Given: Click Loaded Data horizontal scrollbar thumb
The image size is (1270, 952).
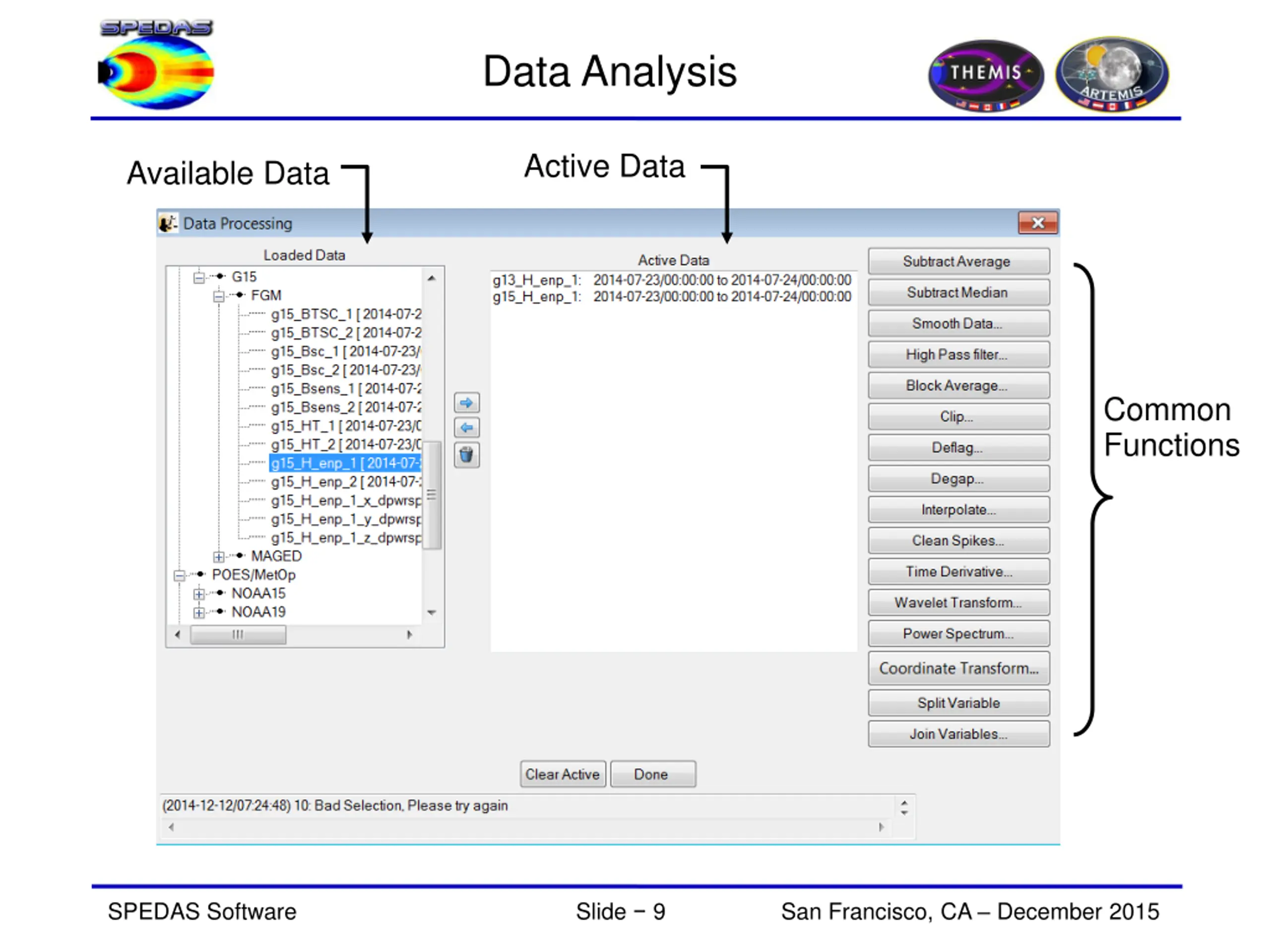Looking at the screenshot, I should 238,635.
